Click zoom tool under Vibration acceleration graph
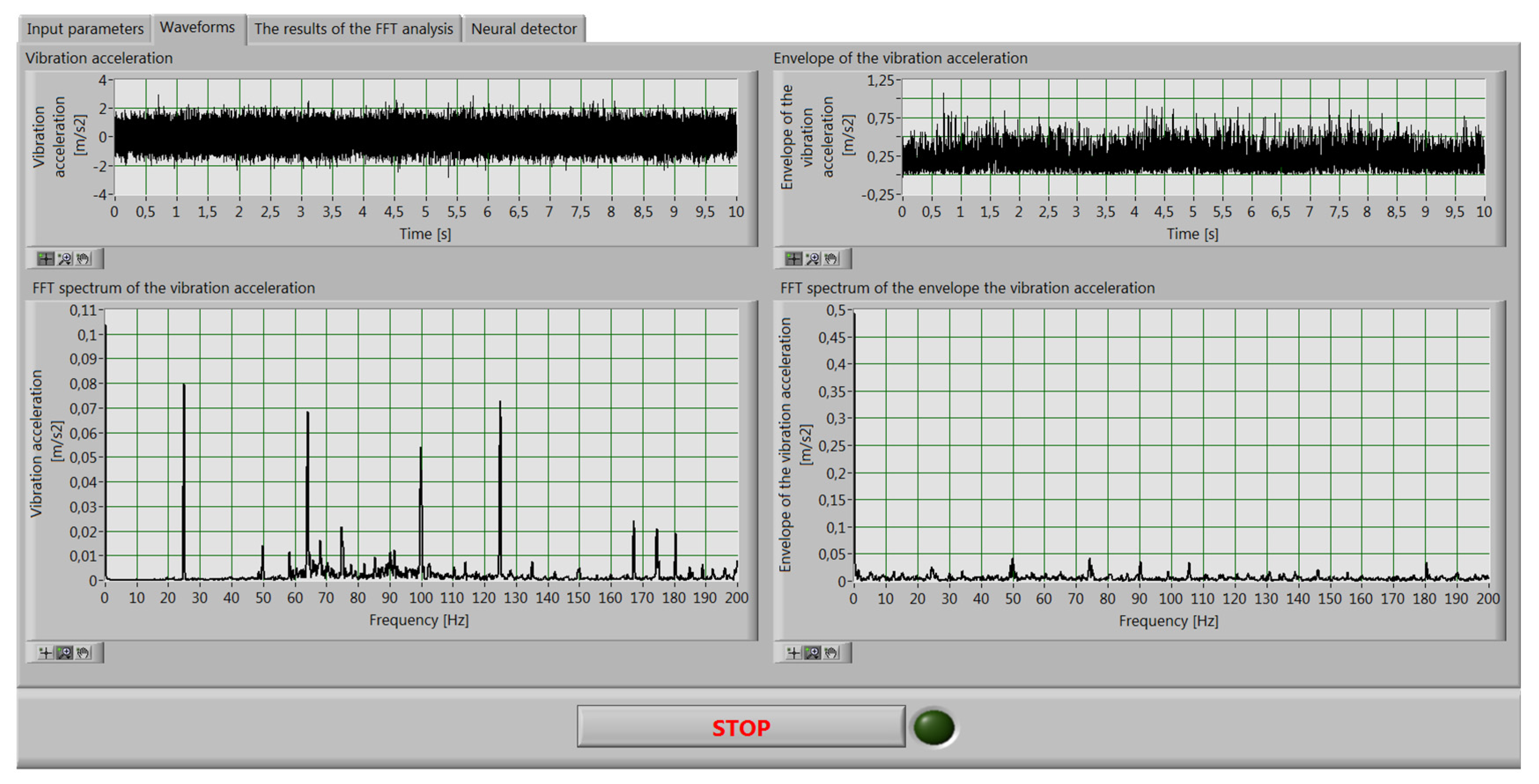Viewport: 1539px width, 784px height. click(x=65, y=258)
